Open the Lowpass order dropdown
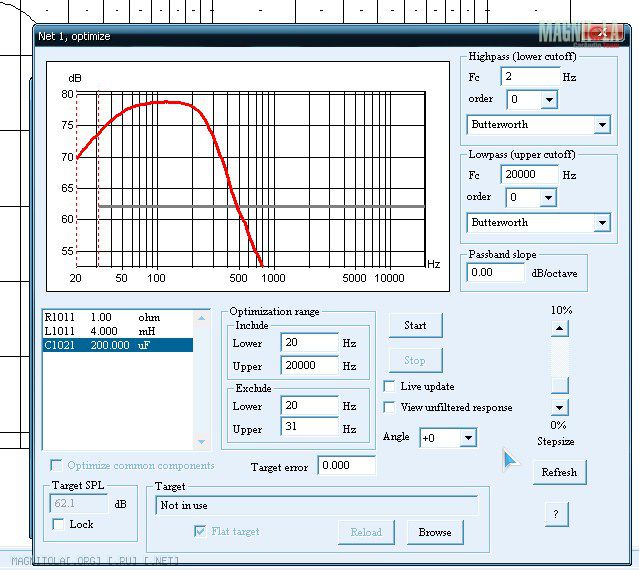This screenshot has height=570, width=639. (548, 198)
